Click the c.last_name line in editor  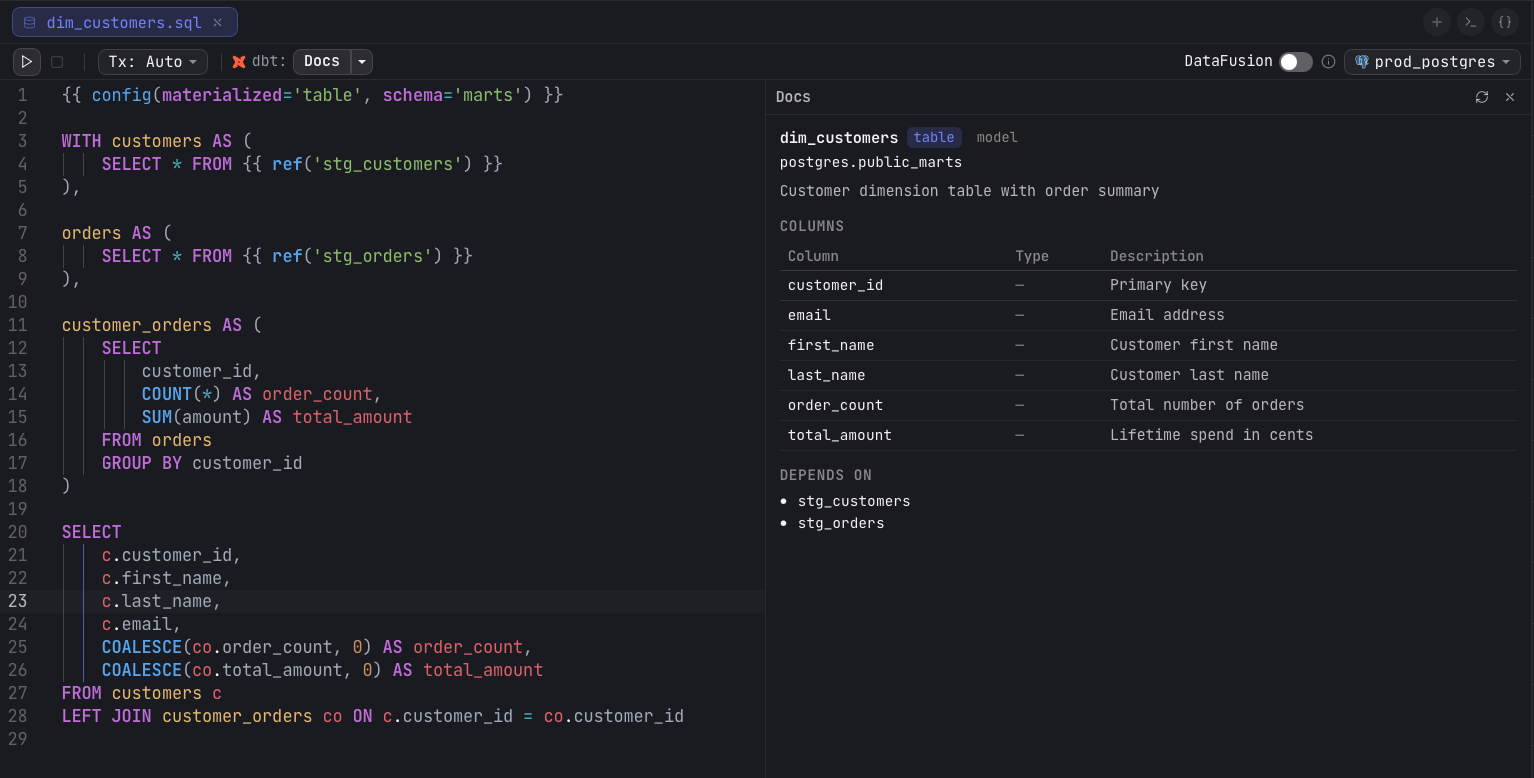(x=162, y=601)
